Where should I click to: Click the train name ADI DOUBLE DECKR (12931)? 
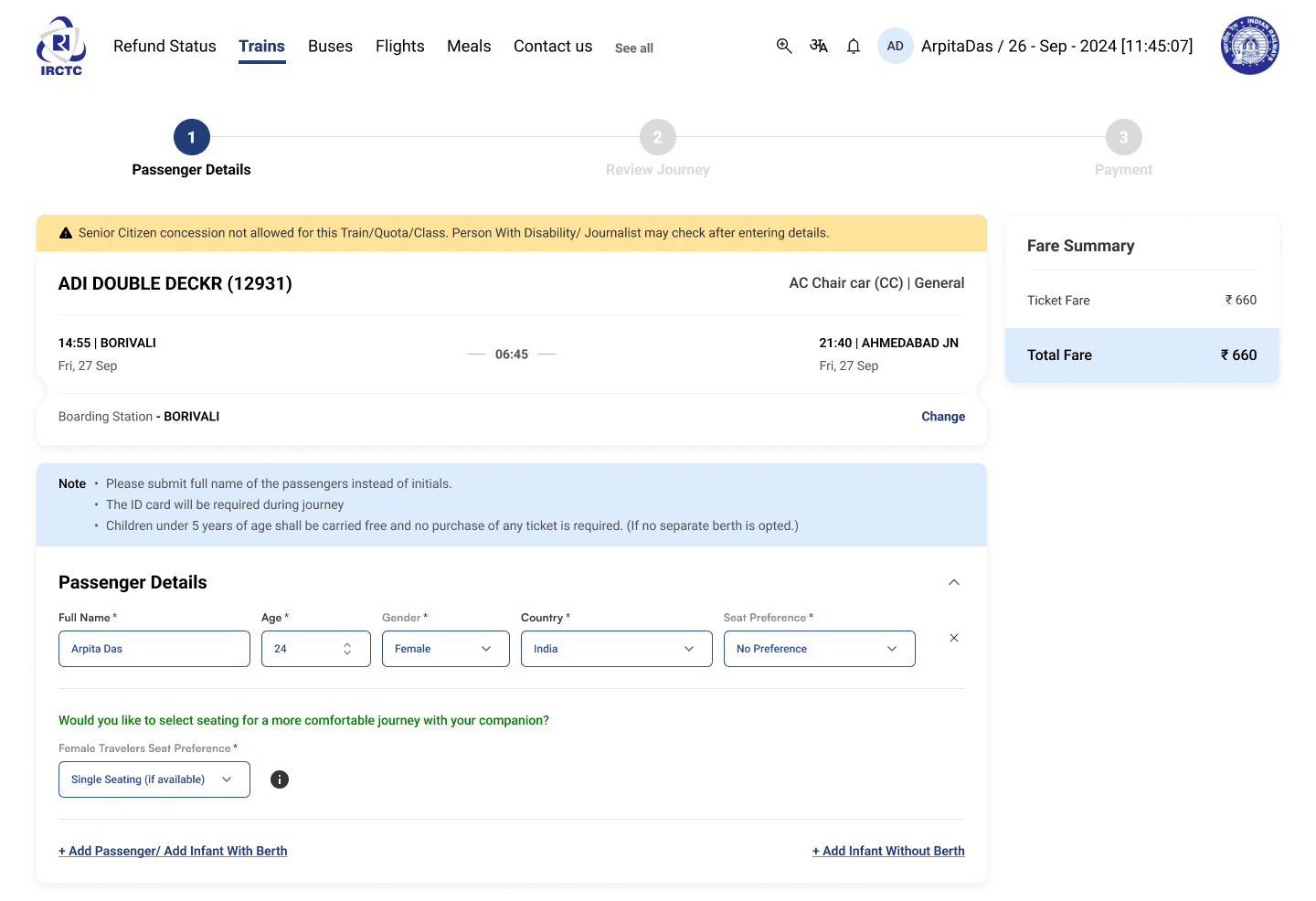tap(175, 283)
